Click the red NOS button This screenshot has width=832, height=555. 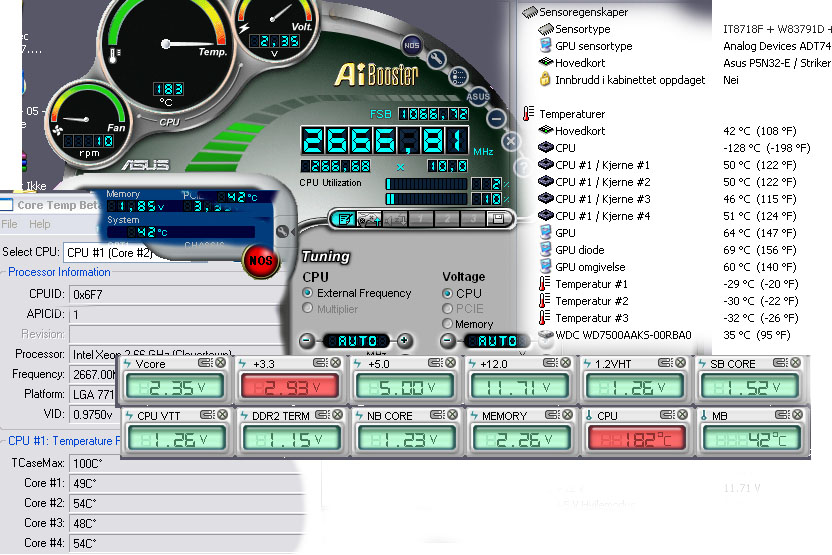click(x=261, y=261)
